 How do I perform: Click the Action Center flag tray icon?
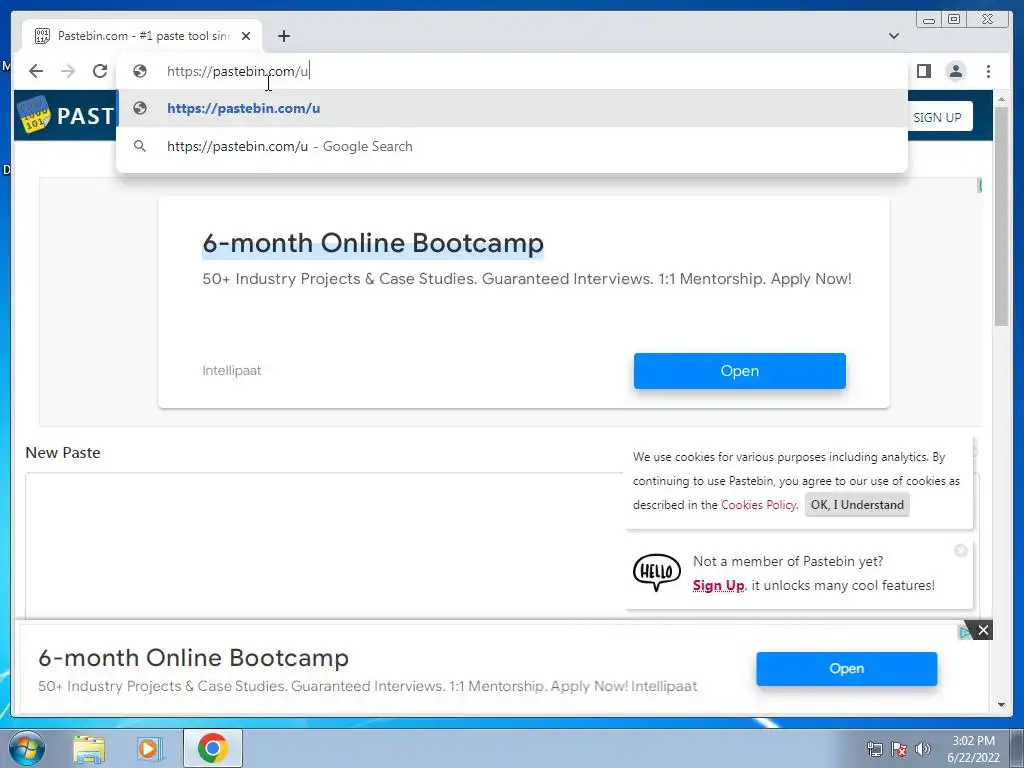click(x=899, y=749)
